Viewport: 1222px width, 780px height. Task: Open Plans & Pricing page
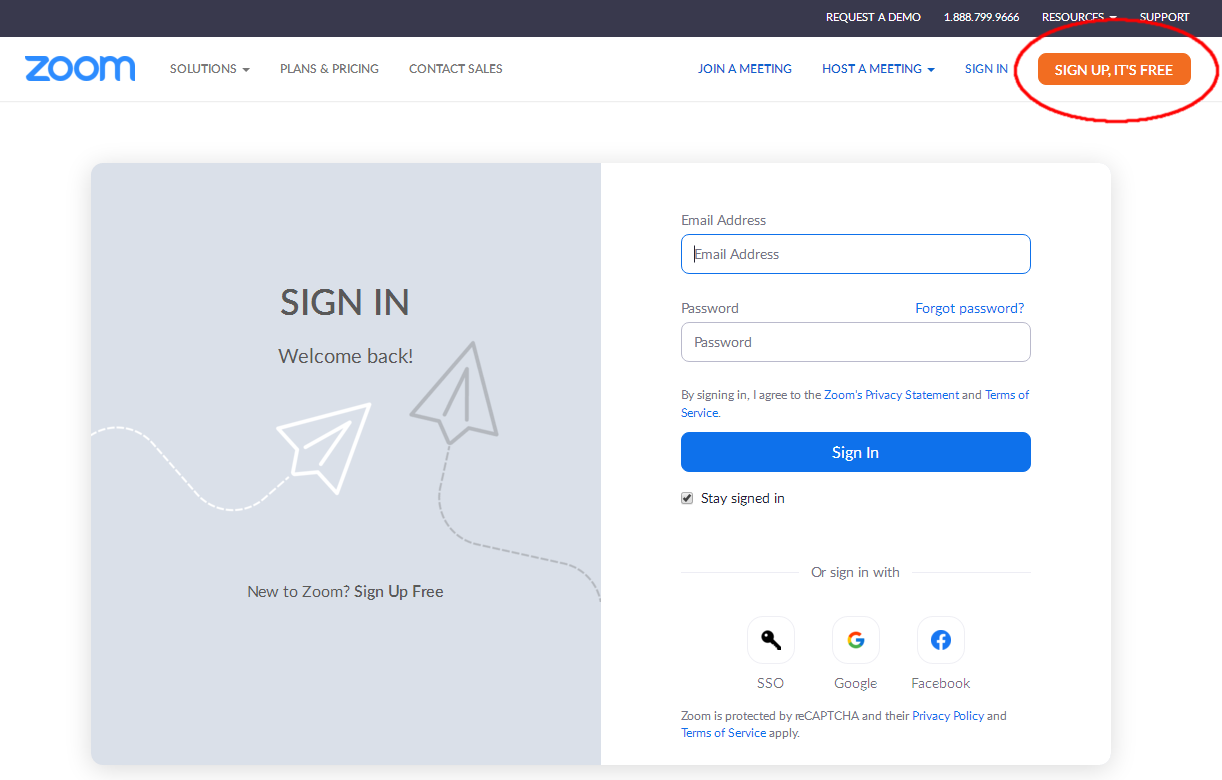click(x=329, y=69)
